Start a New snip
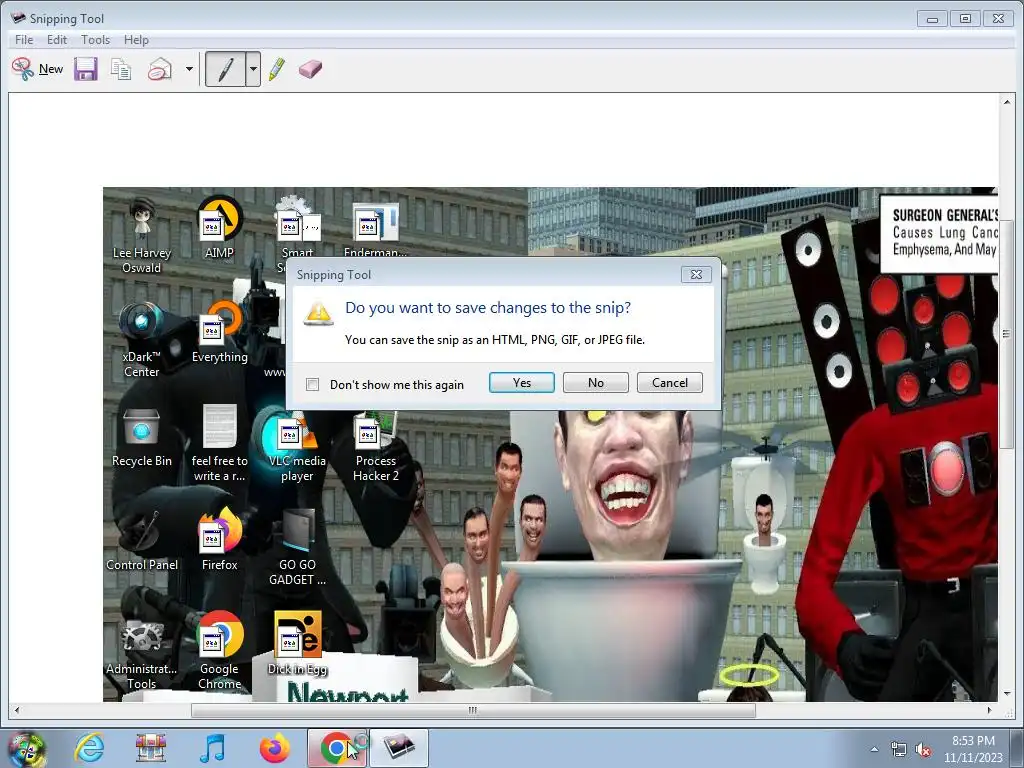The height and width of the screenshot is (768, 1024). tap(37, 69)
